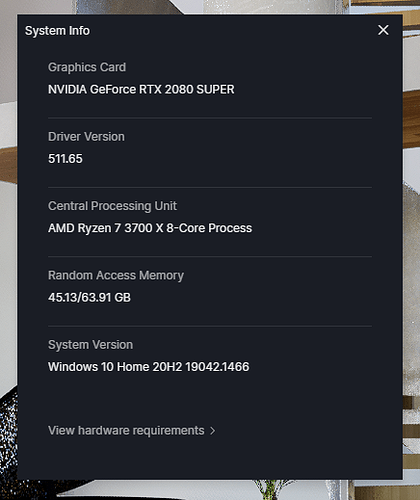Click the chevron next to hardware requirements

[212, 431]
